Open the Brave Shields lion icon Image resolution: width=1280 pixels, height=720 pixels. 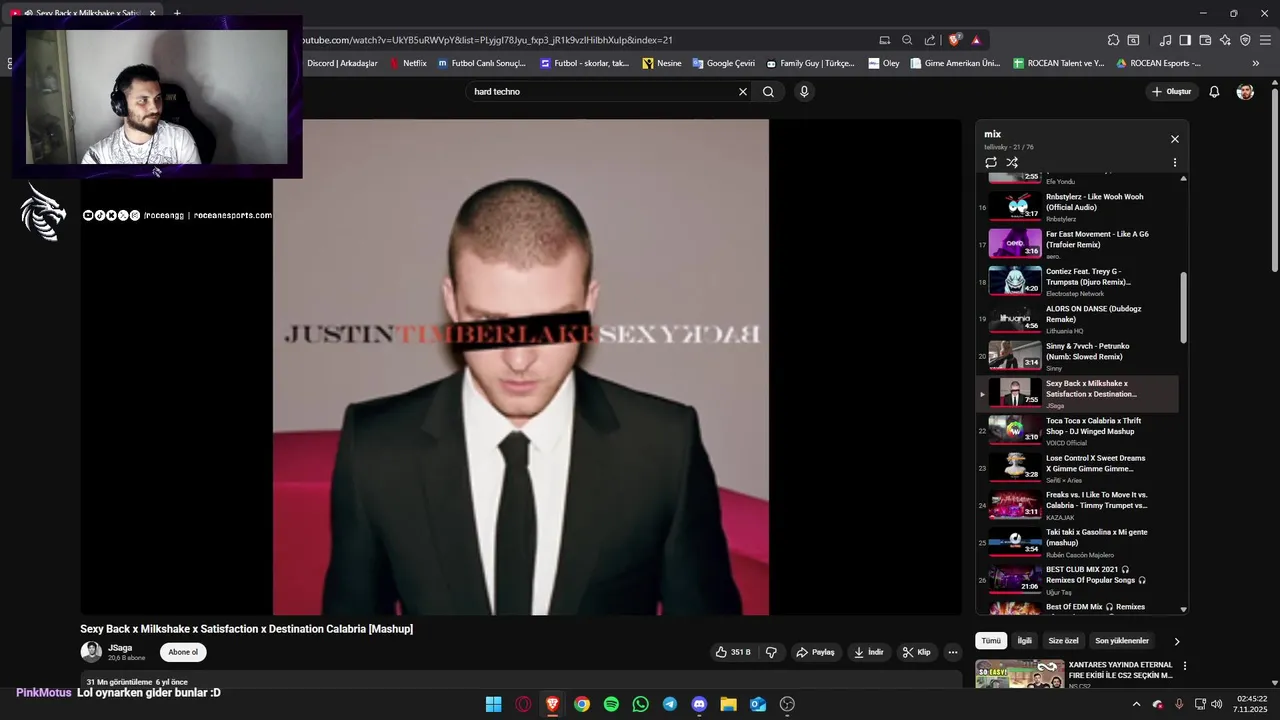[955, 40]
